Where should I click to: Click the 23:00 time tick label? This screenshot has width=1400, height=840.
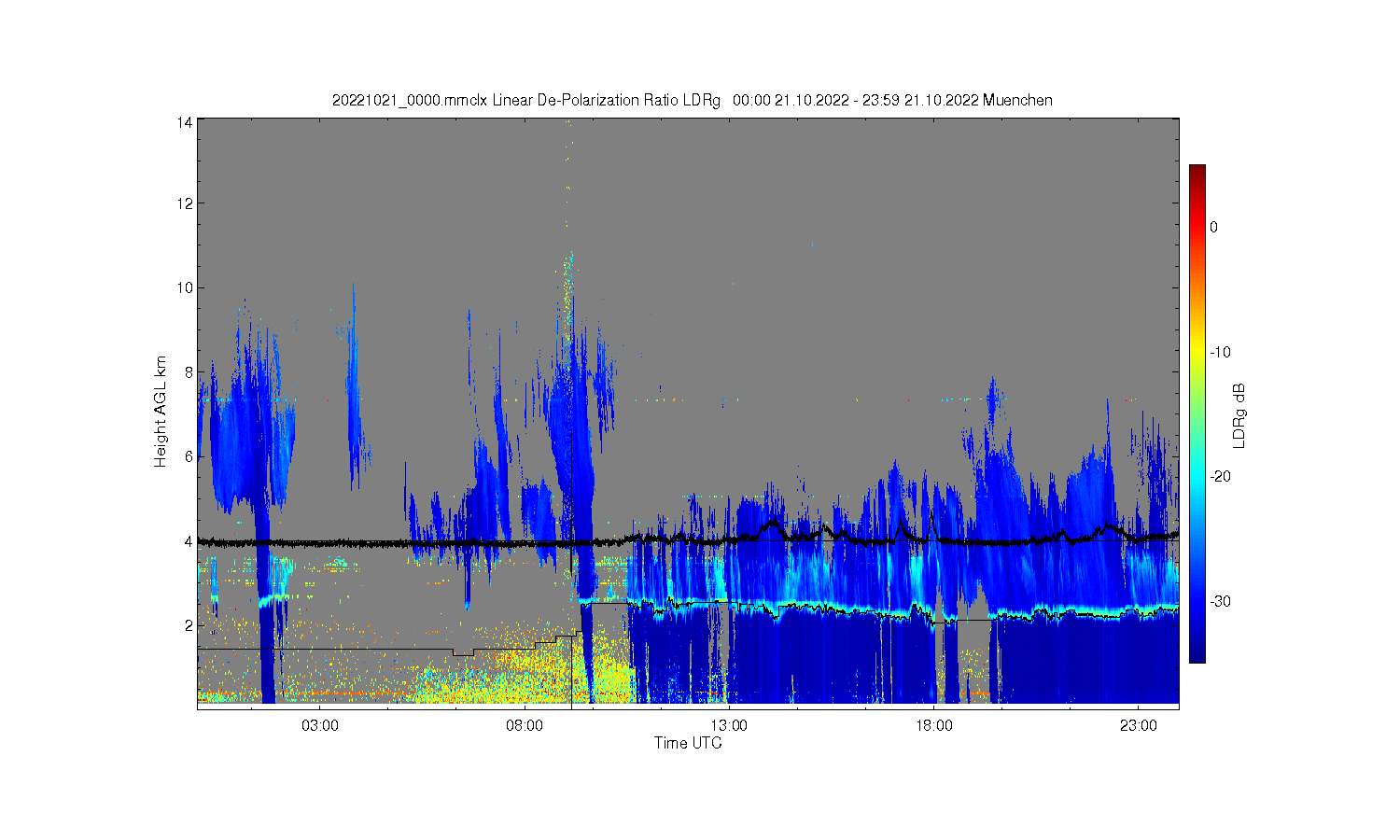tap(1138, 726)
